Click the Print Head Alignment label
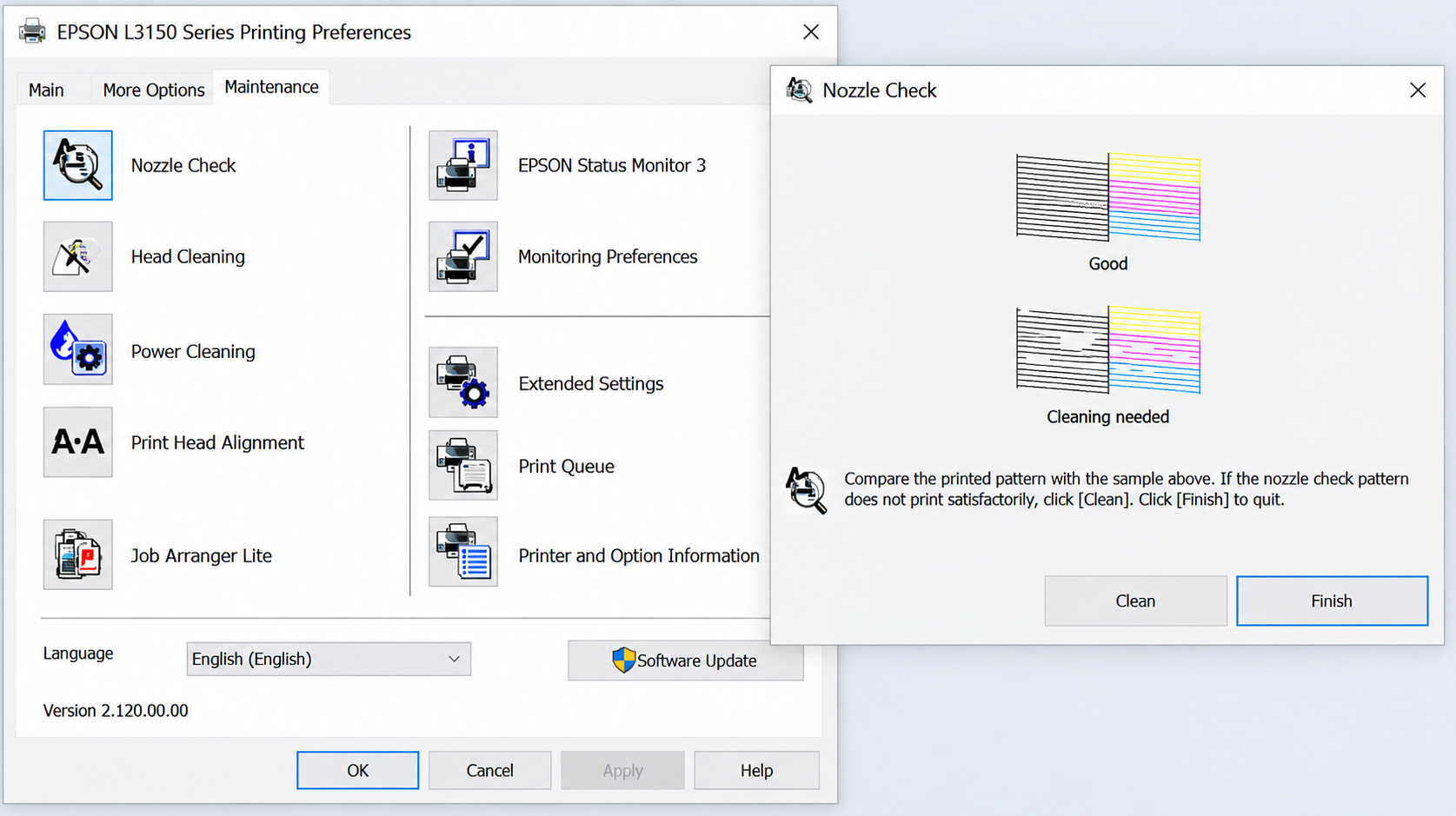This screenshot has height=816, width=1456. pos(217,442)
